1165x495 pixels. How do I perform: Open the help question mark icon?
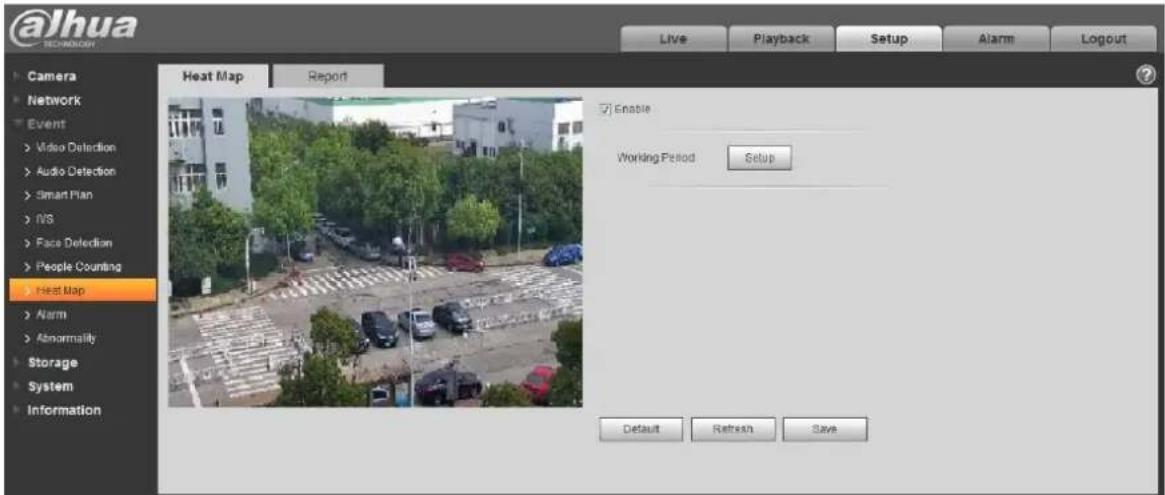1147,75
